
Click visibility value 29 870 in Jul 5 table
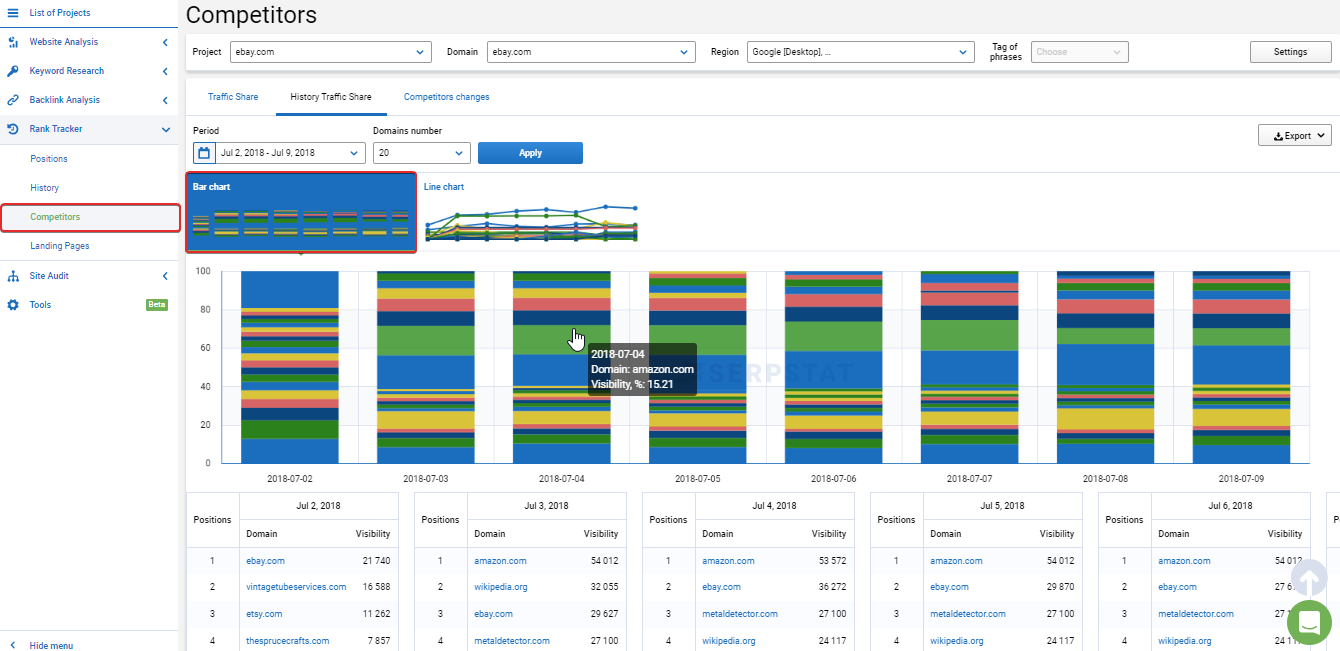click(x=1059, y=587)
